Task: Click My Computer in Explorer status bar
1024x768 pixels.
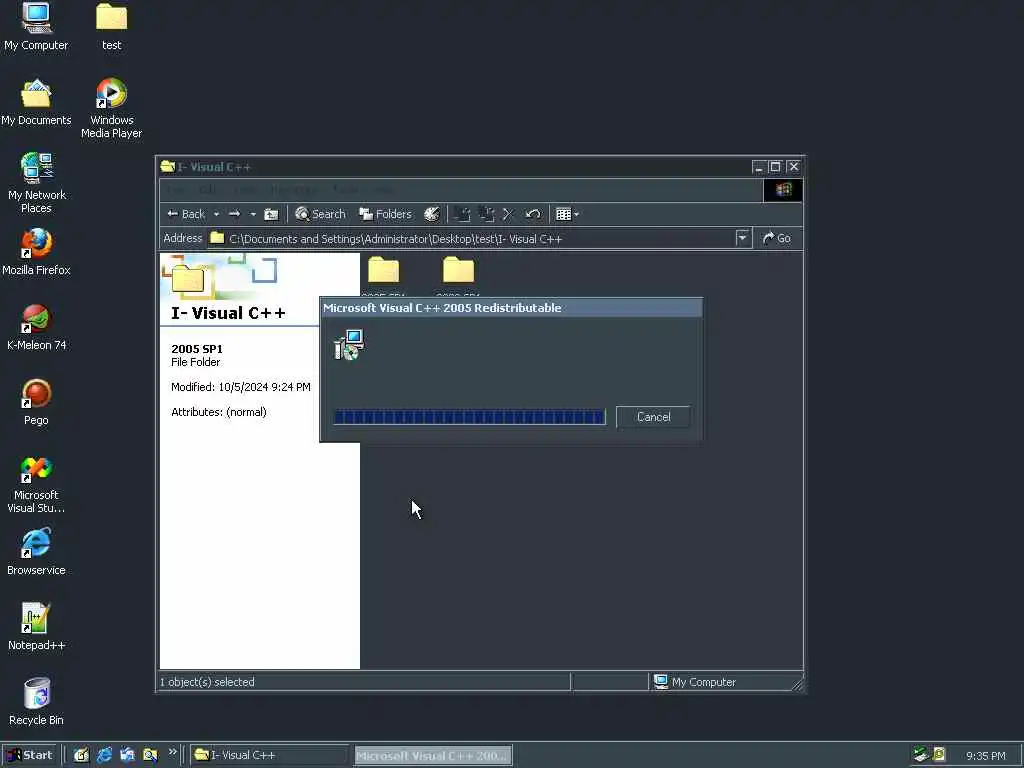Action: pyautogui.click(x=695, y=681)
